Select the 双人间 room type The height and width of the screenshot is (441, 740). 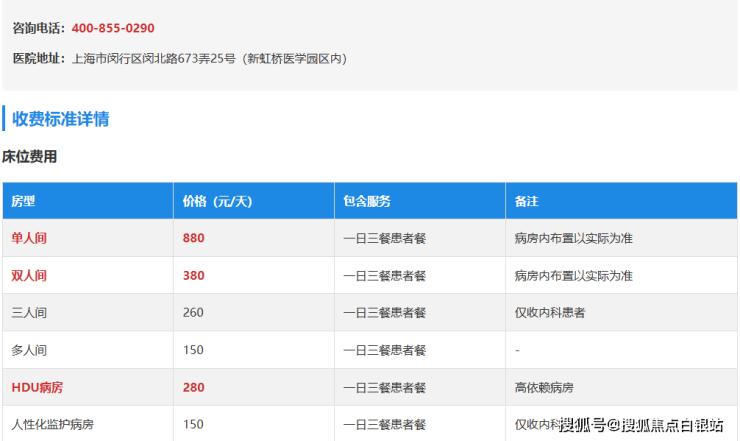29,275
